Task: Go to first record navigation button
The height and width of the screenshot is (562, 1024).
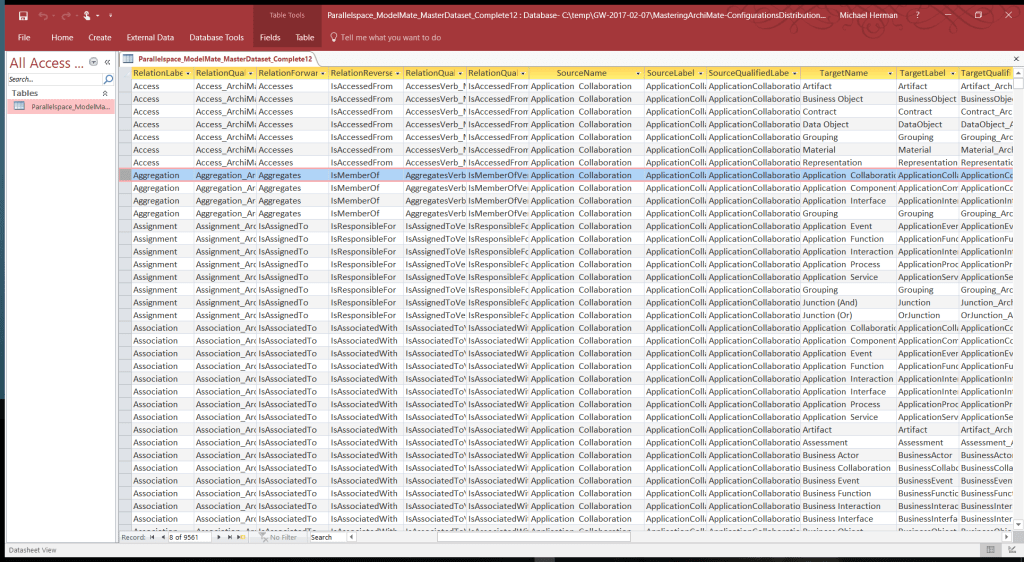Action: coord(153,537)
